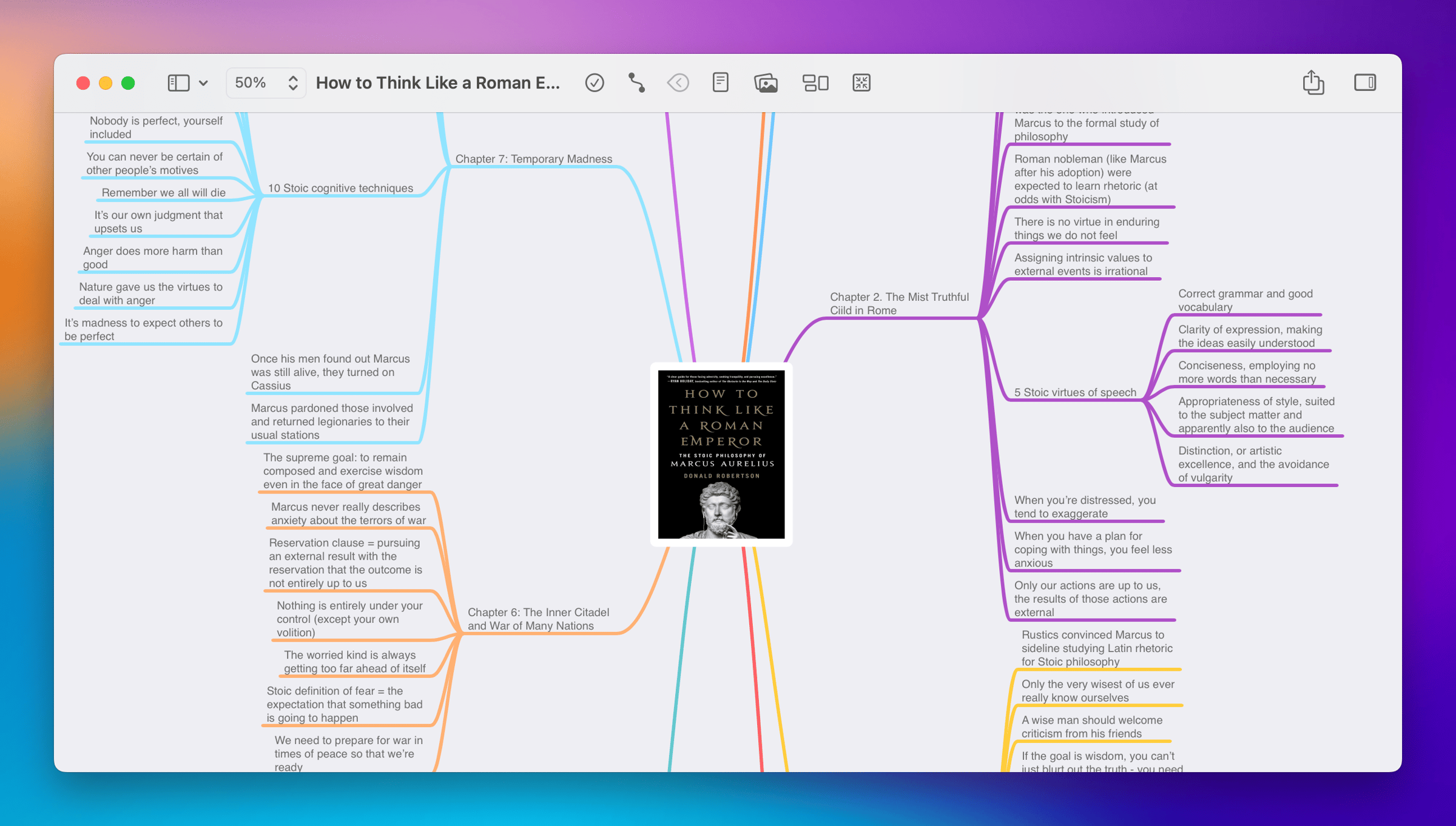Select node The worried kind is always getting
The image size is (1456, 826).
click(x=354, y=662)
